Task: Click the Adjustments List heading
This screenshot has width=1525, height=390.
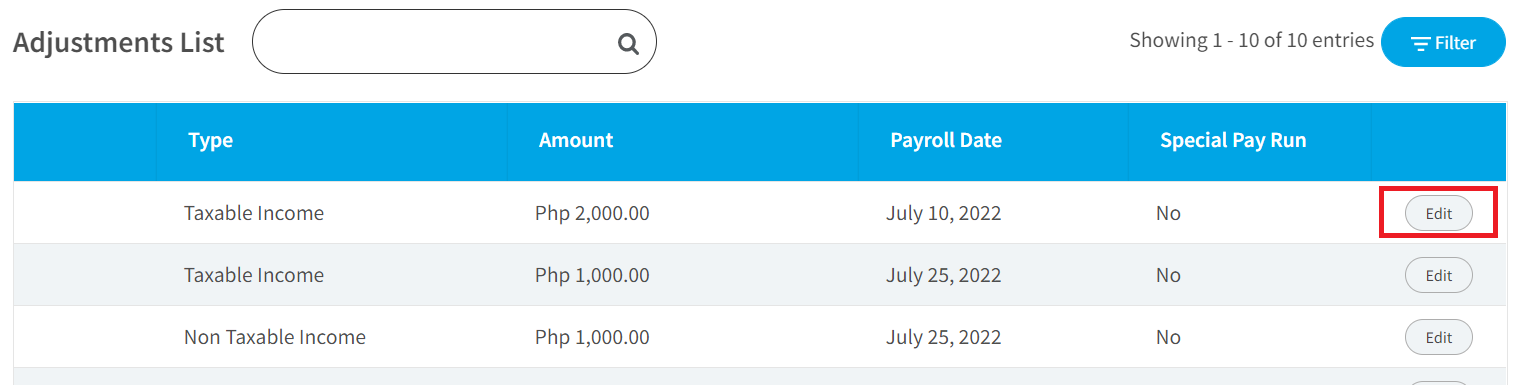Action: coord(119,43)
